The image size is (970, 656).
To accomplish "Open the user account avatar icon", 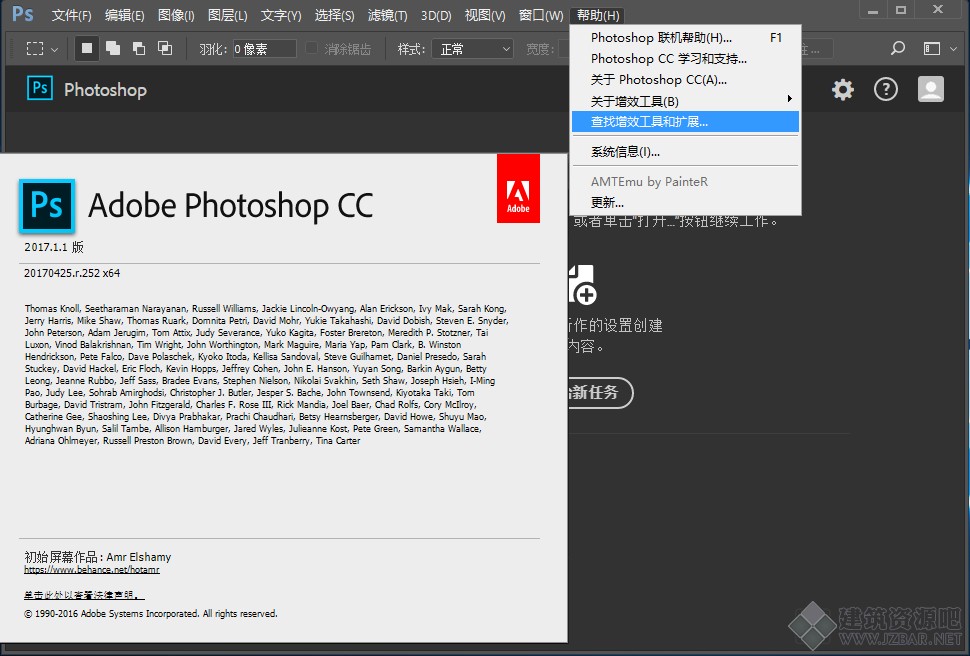I will pos(930,89).
